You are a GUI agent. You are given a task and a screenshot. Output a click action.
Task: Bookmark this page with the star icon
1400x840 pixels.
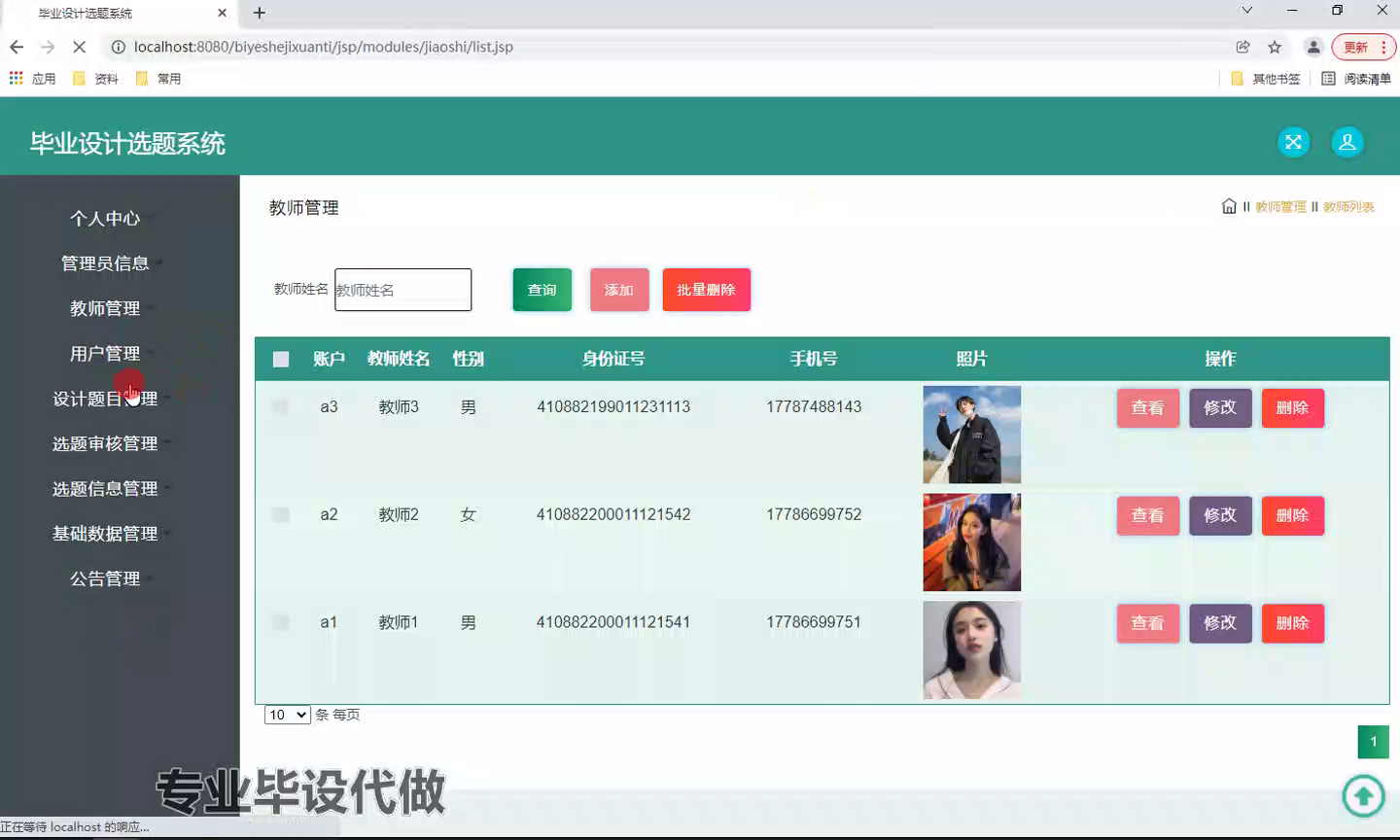click(1275, 47)
